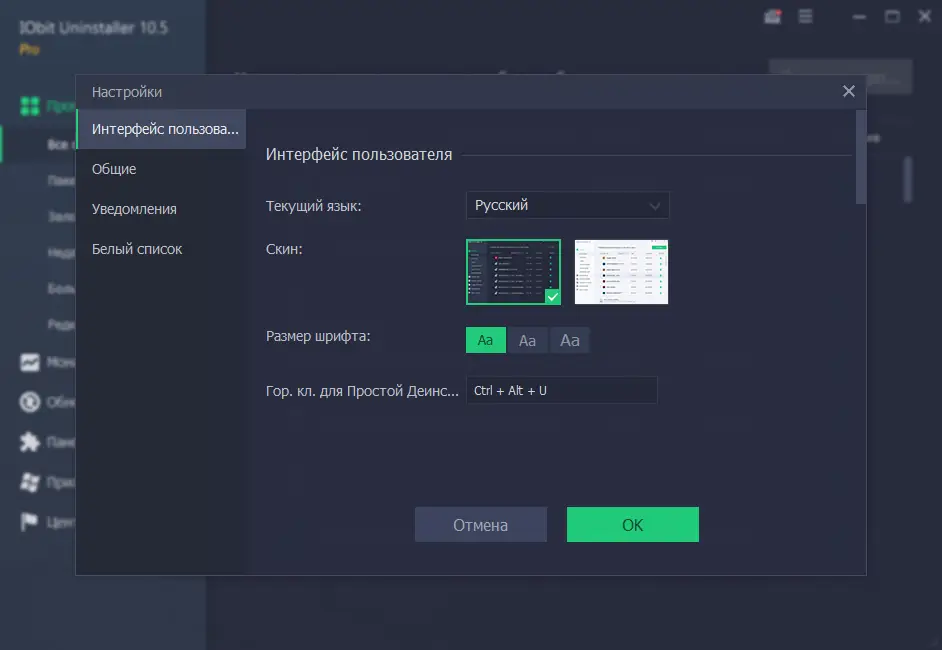Click the Отмена button
The width and height of the screenshot is (942, 650).
481,525
